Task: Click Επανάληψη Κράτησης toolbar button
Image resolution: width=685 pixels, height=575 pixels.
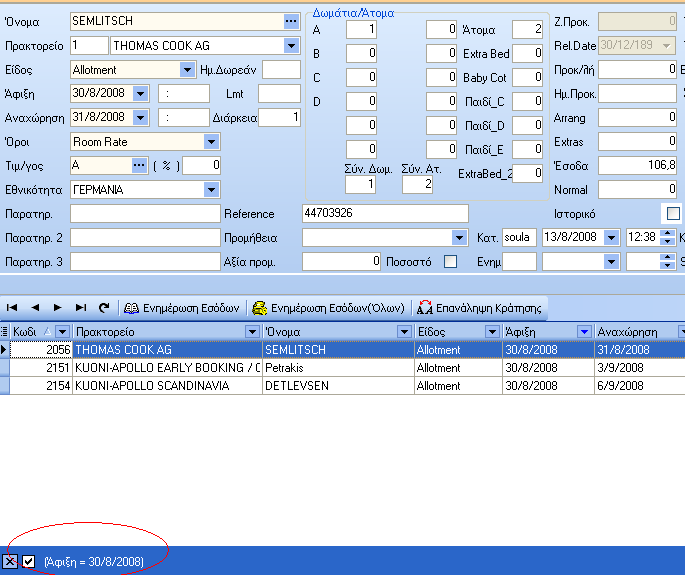Action: (479, 308)
